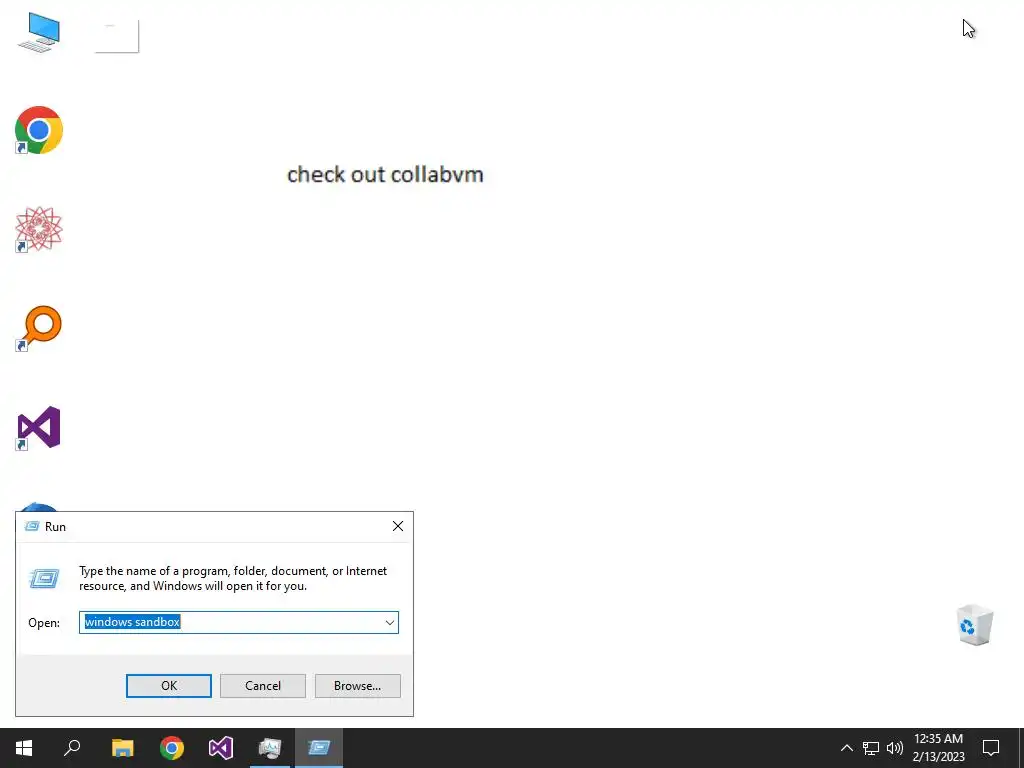This screenshot has width=1024, height=768.
Task: Show hidden system tray icons
Action: click(846, 748)
